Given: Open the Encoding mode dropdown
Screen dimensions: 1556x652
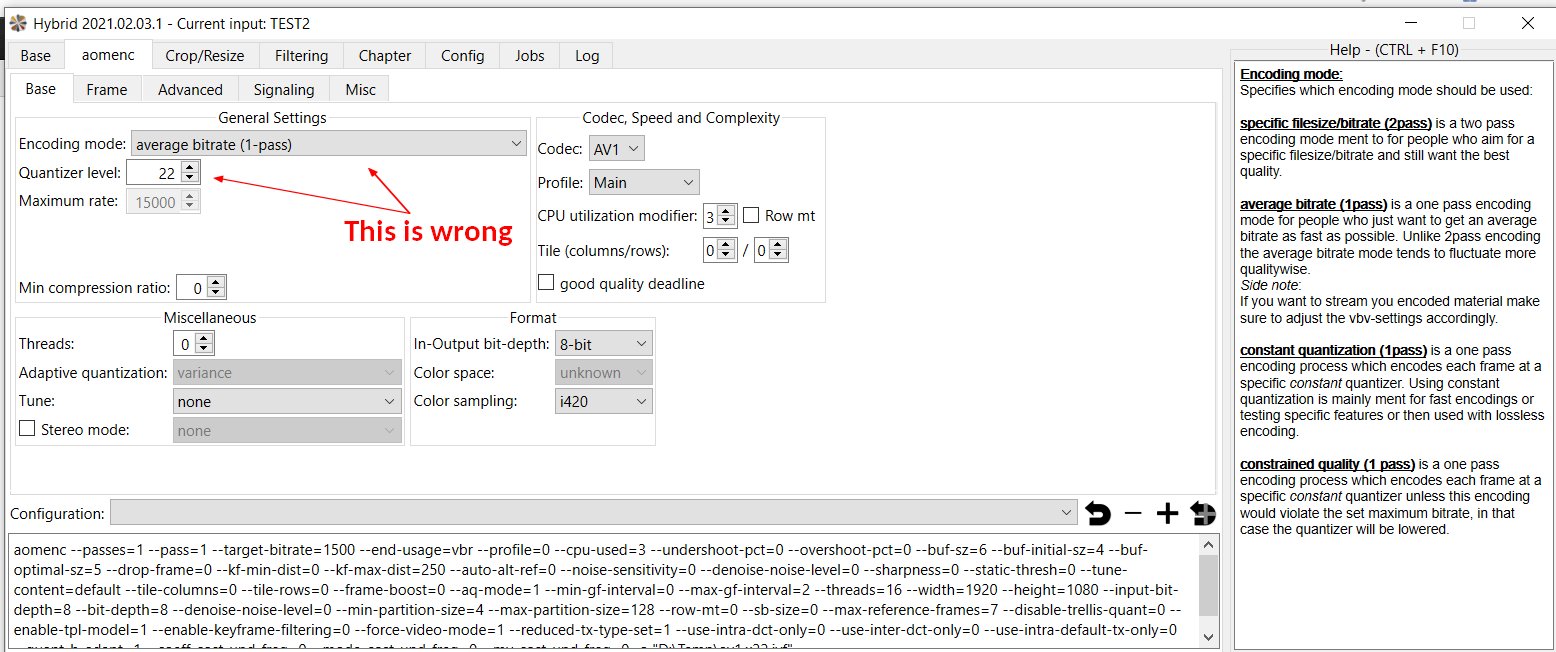Looking at the screenshot, I should click(329, 144).
